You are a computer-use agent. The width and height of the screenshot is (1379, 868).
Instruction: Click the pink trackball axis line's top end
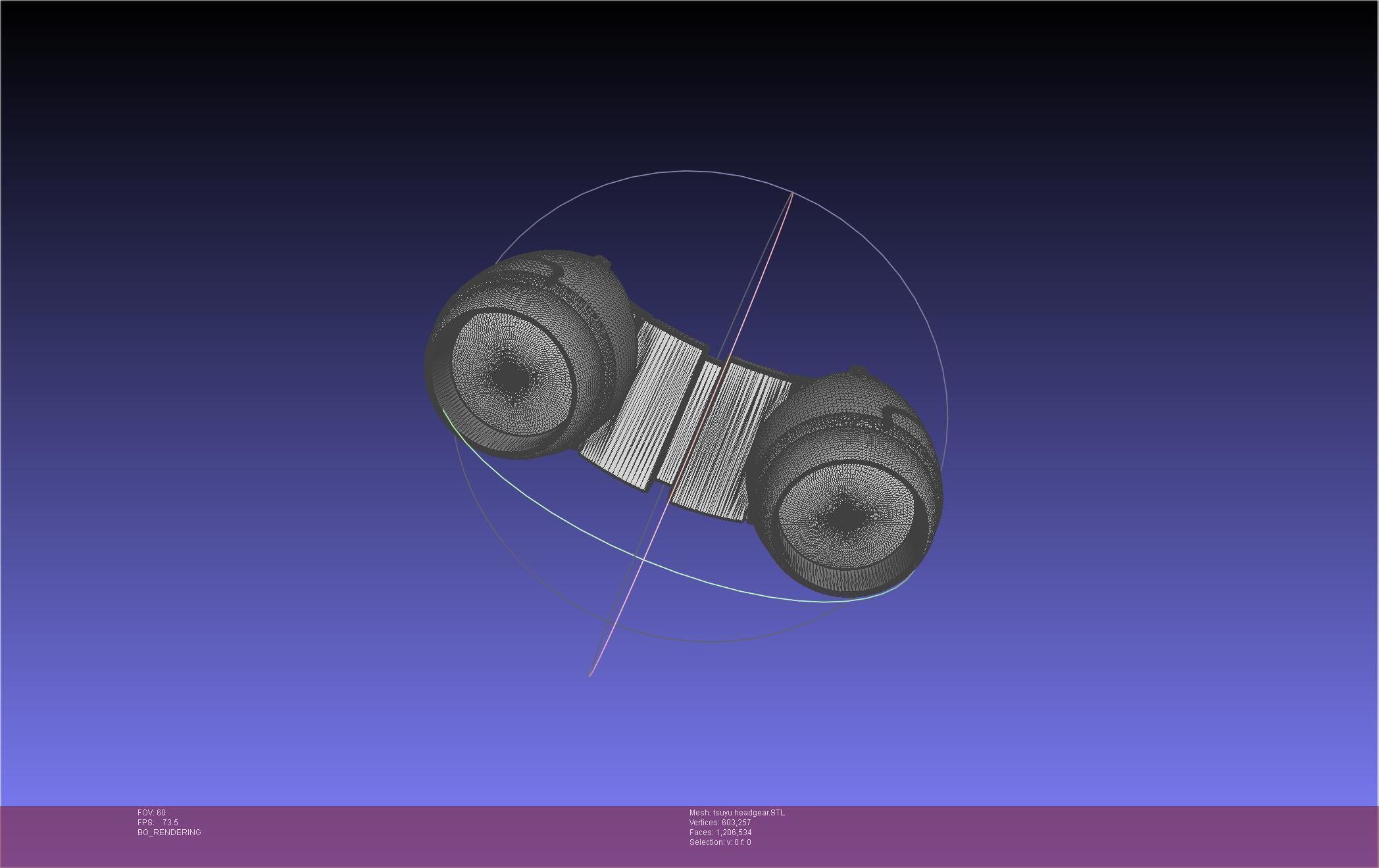(x=792, y=194)
